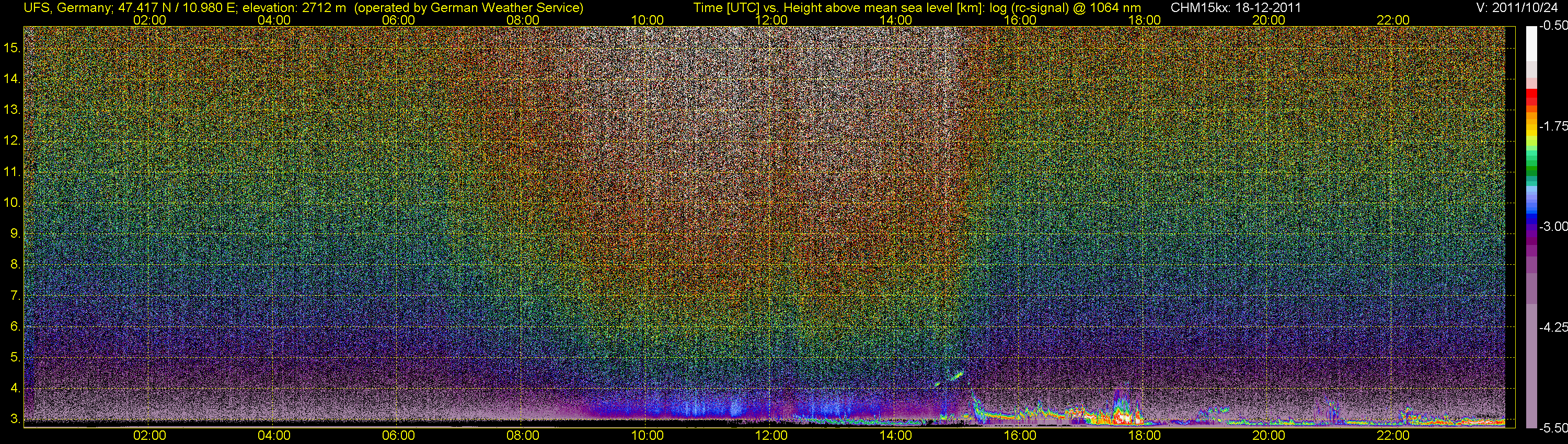
Task: Click the height axis label "12."
Action: pos(12,141)
